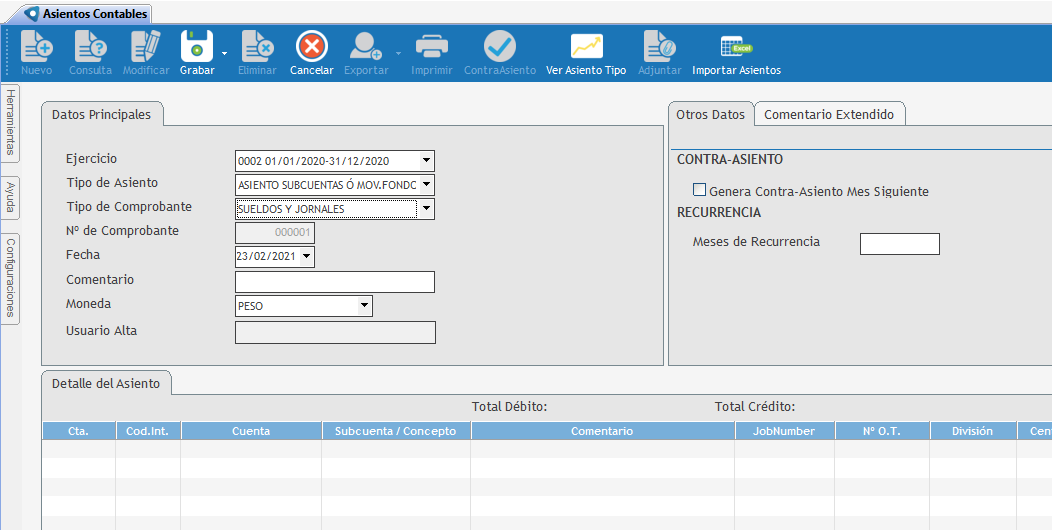Click the Comentario text field

click(x=334, y=282)
